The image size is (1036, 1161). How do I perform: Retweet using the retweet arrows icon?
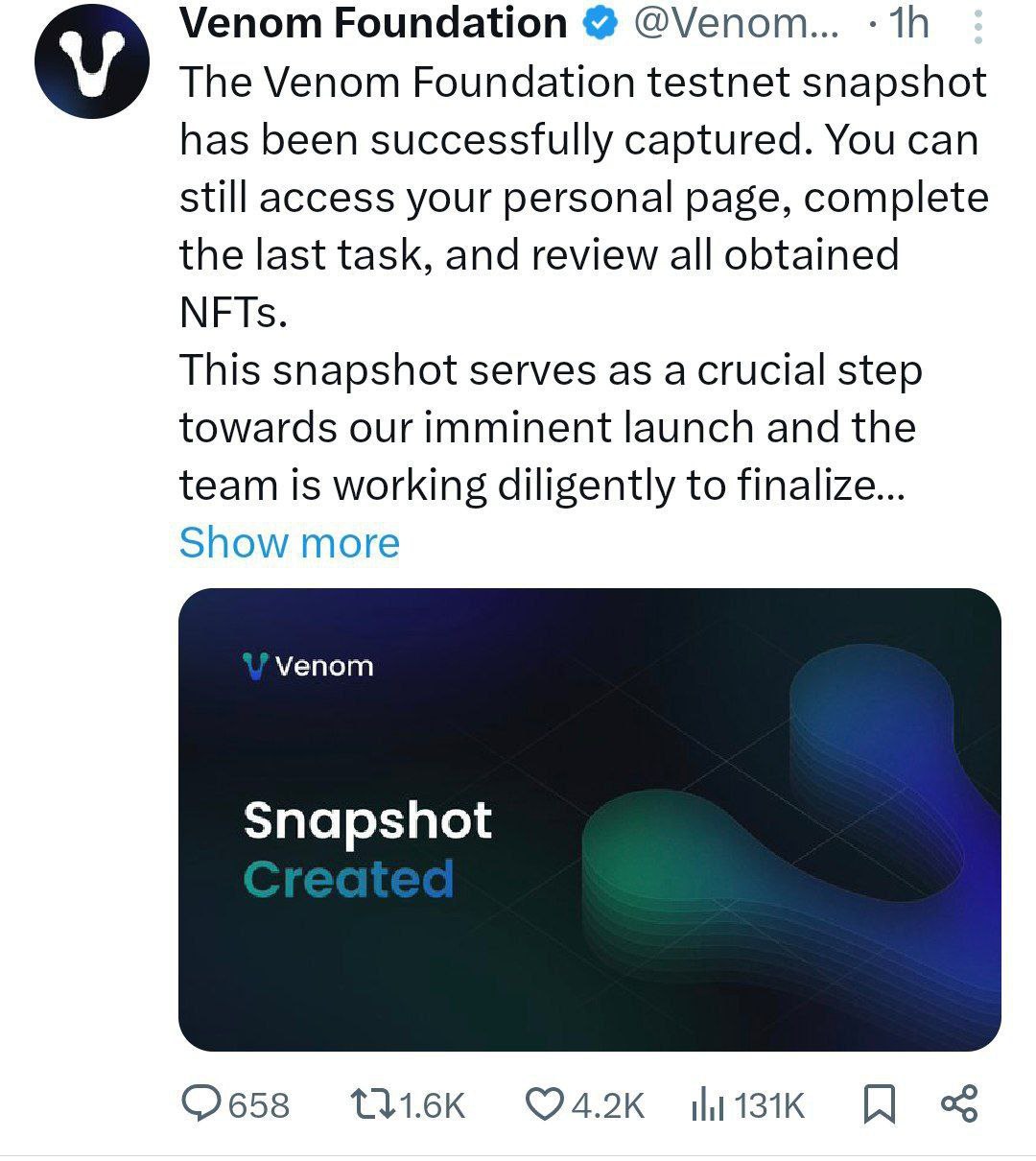click(371, 1104)
